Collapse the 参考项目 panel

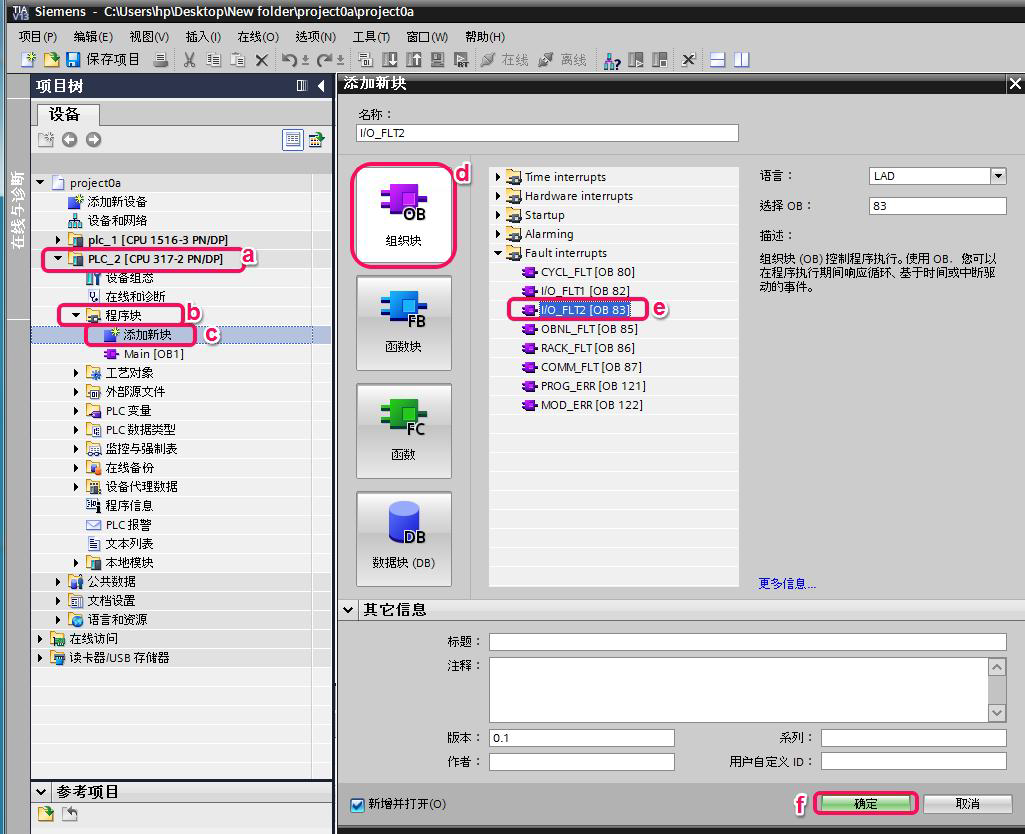point(41,792)
